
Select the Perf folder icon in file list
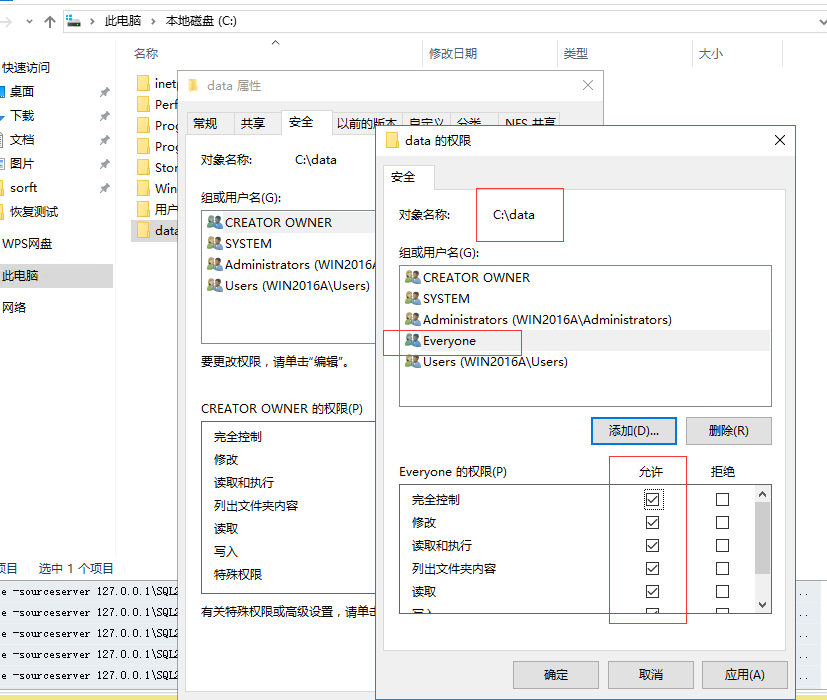(x=143, y=104)
